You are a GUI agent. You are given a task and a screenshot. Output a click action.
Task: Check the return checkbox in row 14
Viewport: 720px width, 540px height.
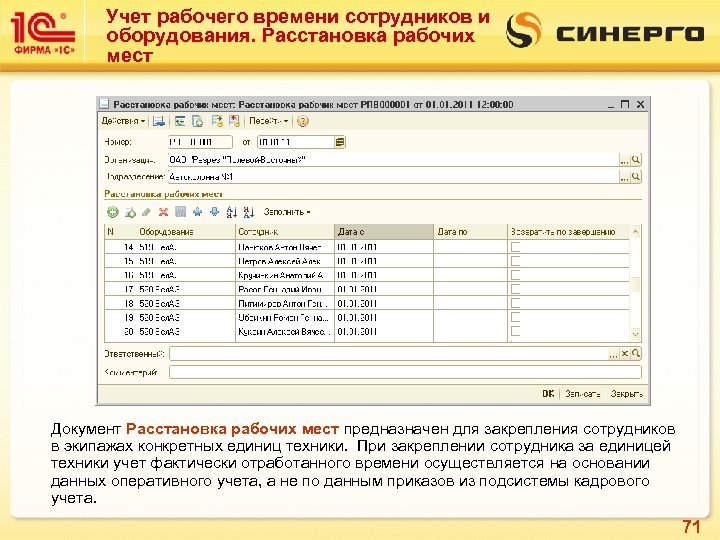coord(515,247)
